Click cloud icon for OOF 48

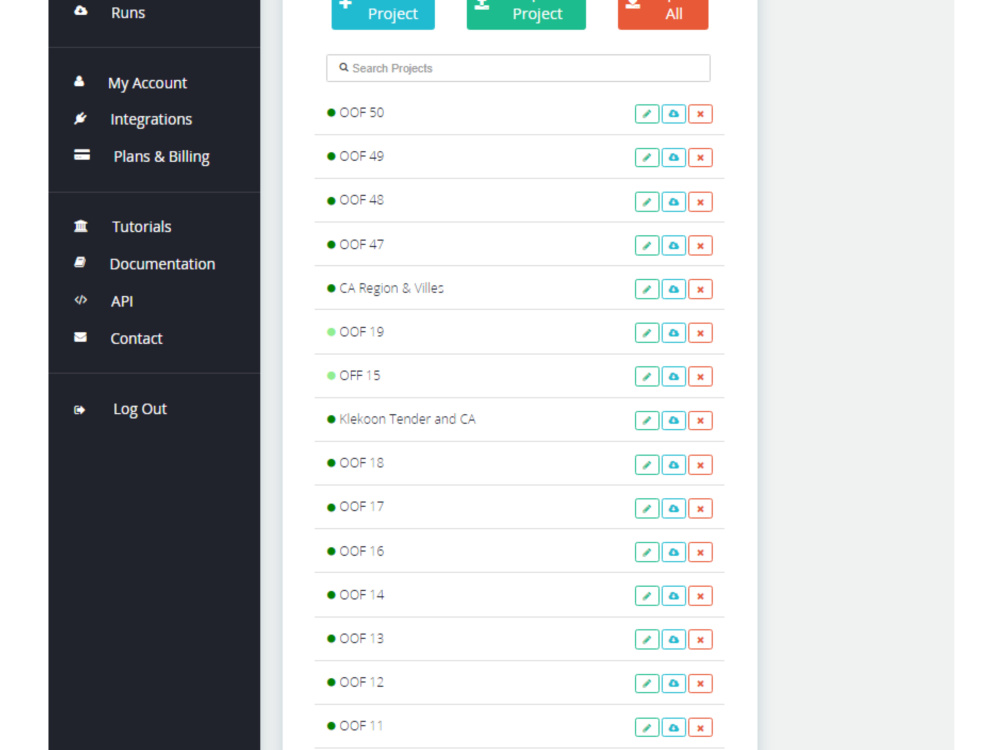[673, 202]
